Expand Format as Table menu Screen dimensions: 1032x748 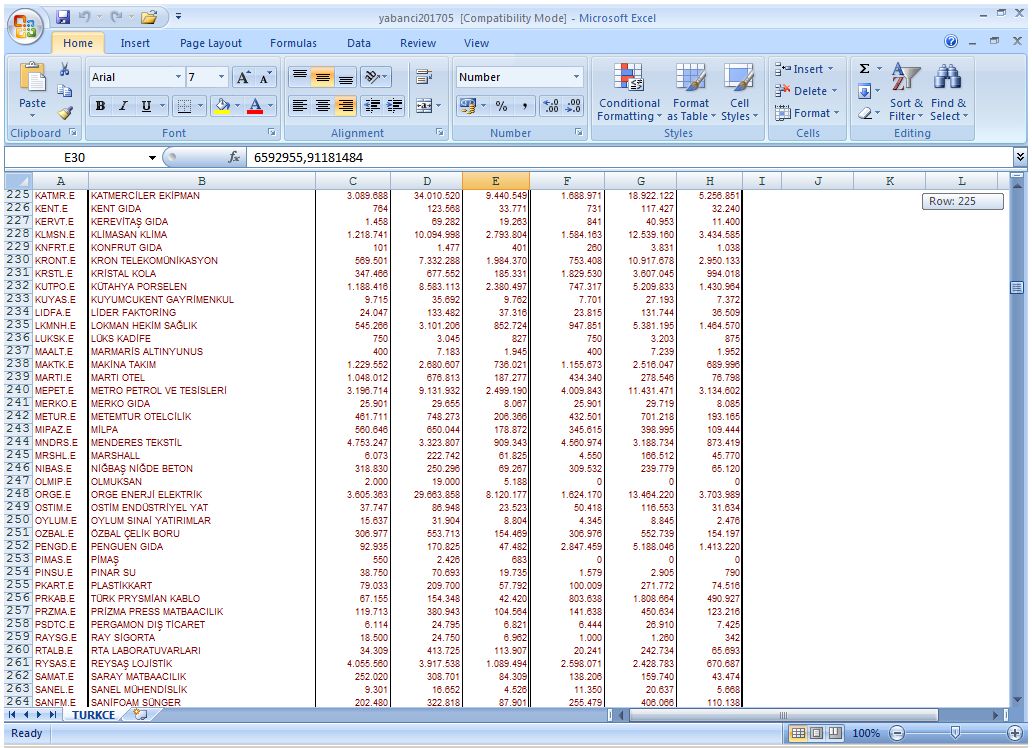coord(691,92)
